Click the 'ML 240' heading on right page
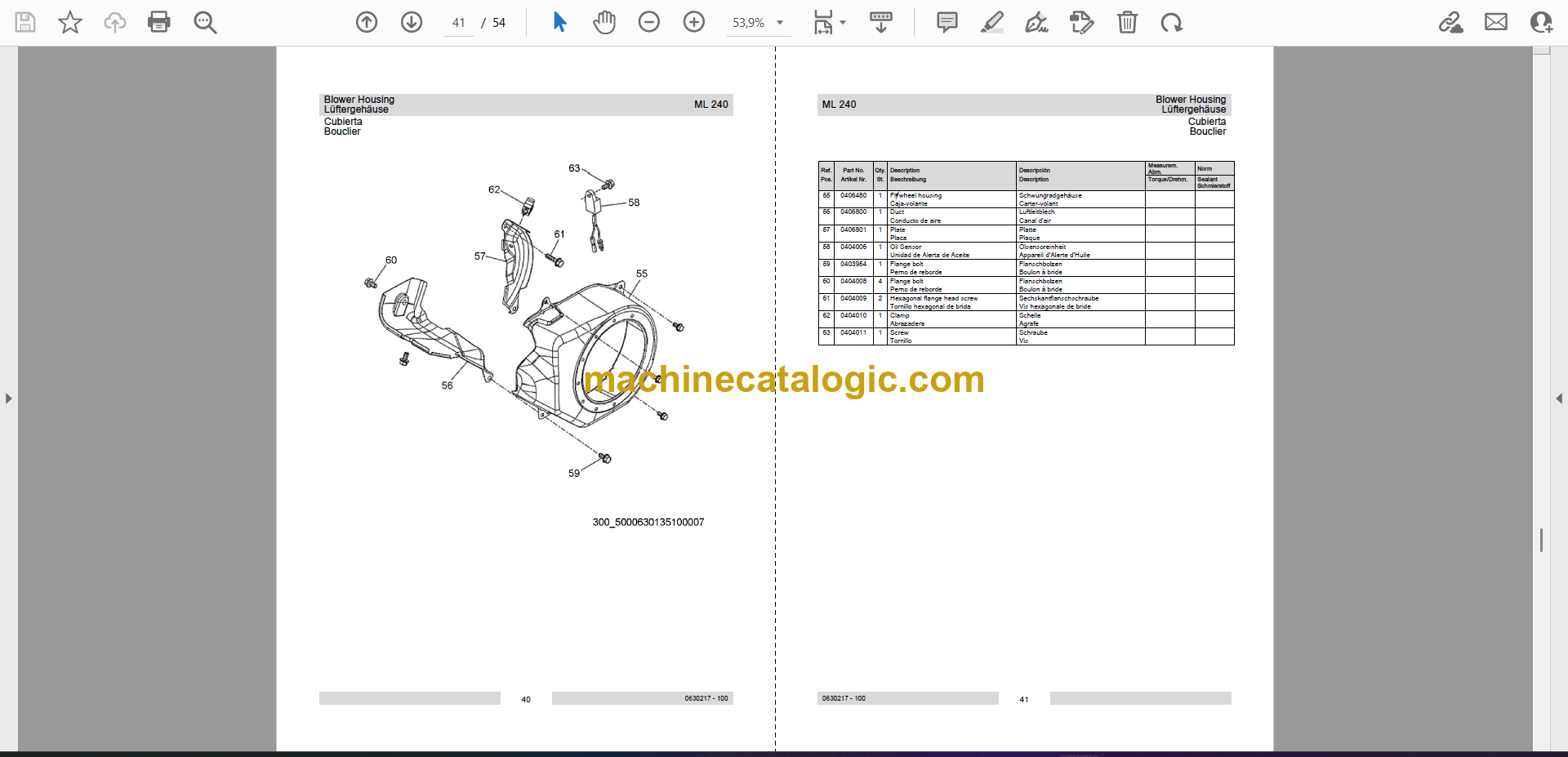 (x=839, y=105)
